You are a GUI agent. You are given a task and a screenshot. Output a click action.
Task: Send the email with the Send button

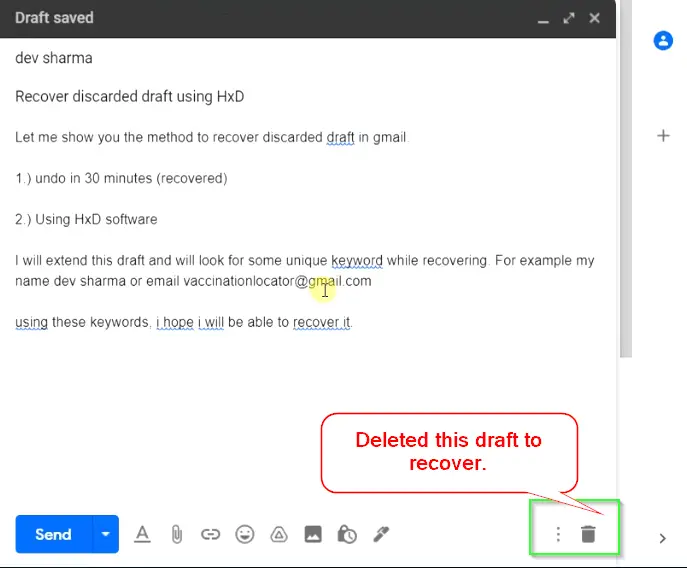54,534
